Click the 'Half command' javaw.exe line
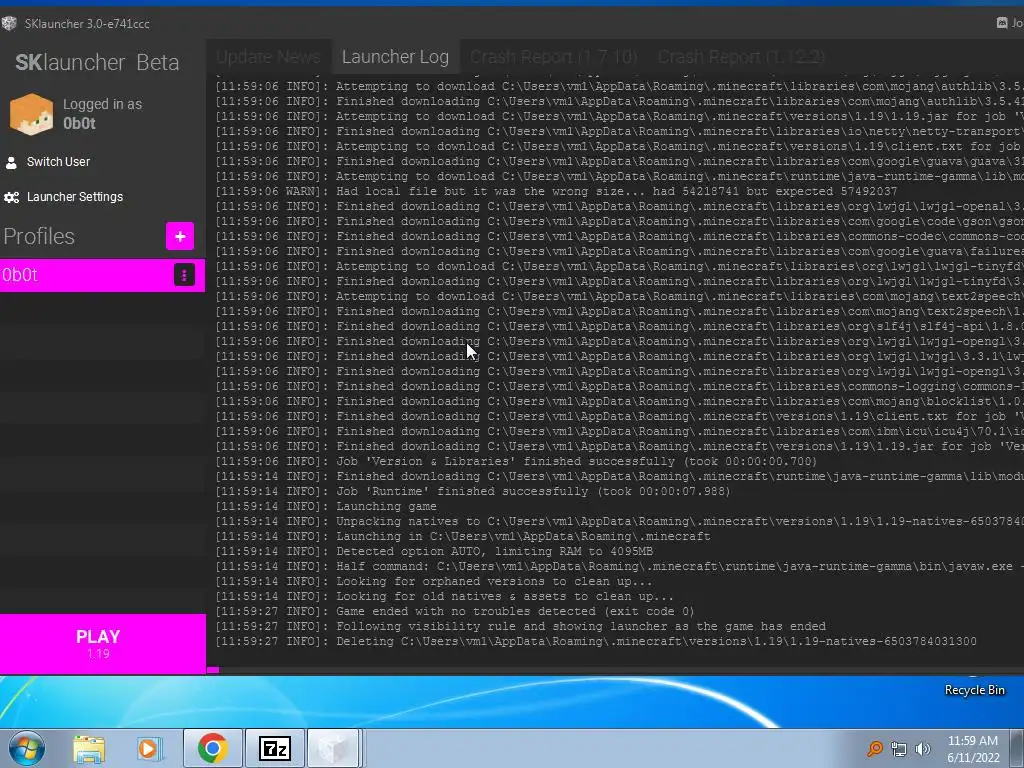The width and height of the screenshot is (1024, 768). [x=620, y=566]
